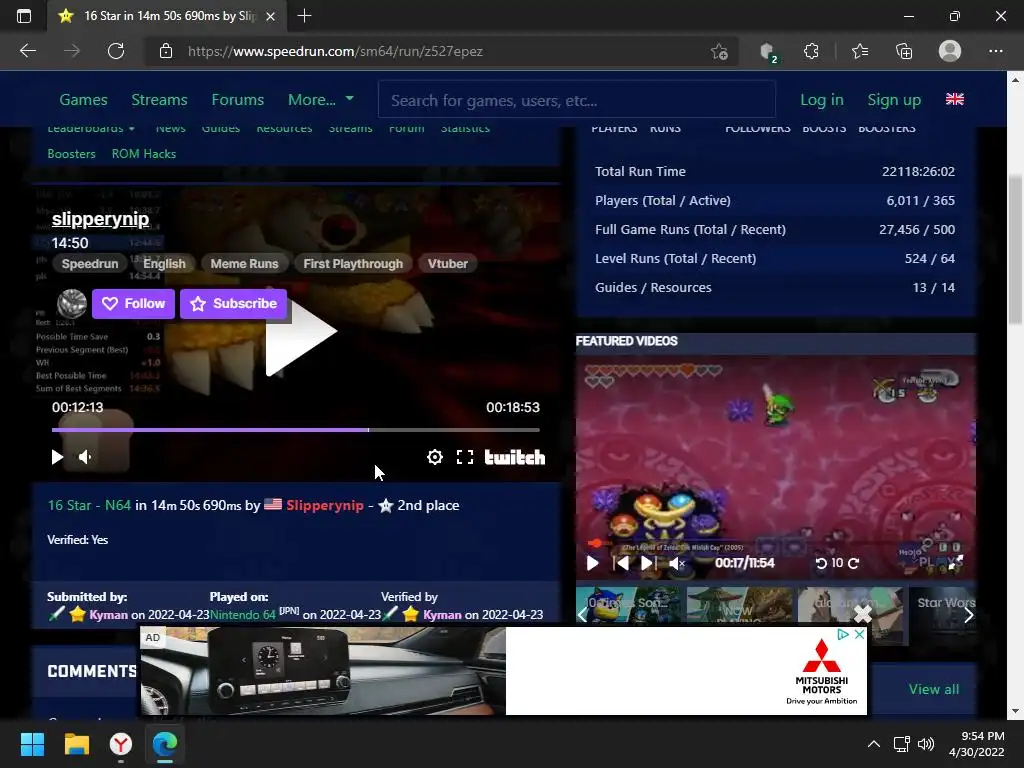Select the Vtuber tag
Viewport: 1024px width, 768px height.
448,264
